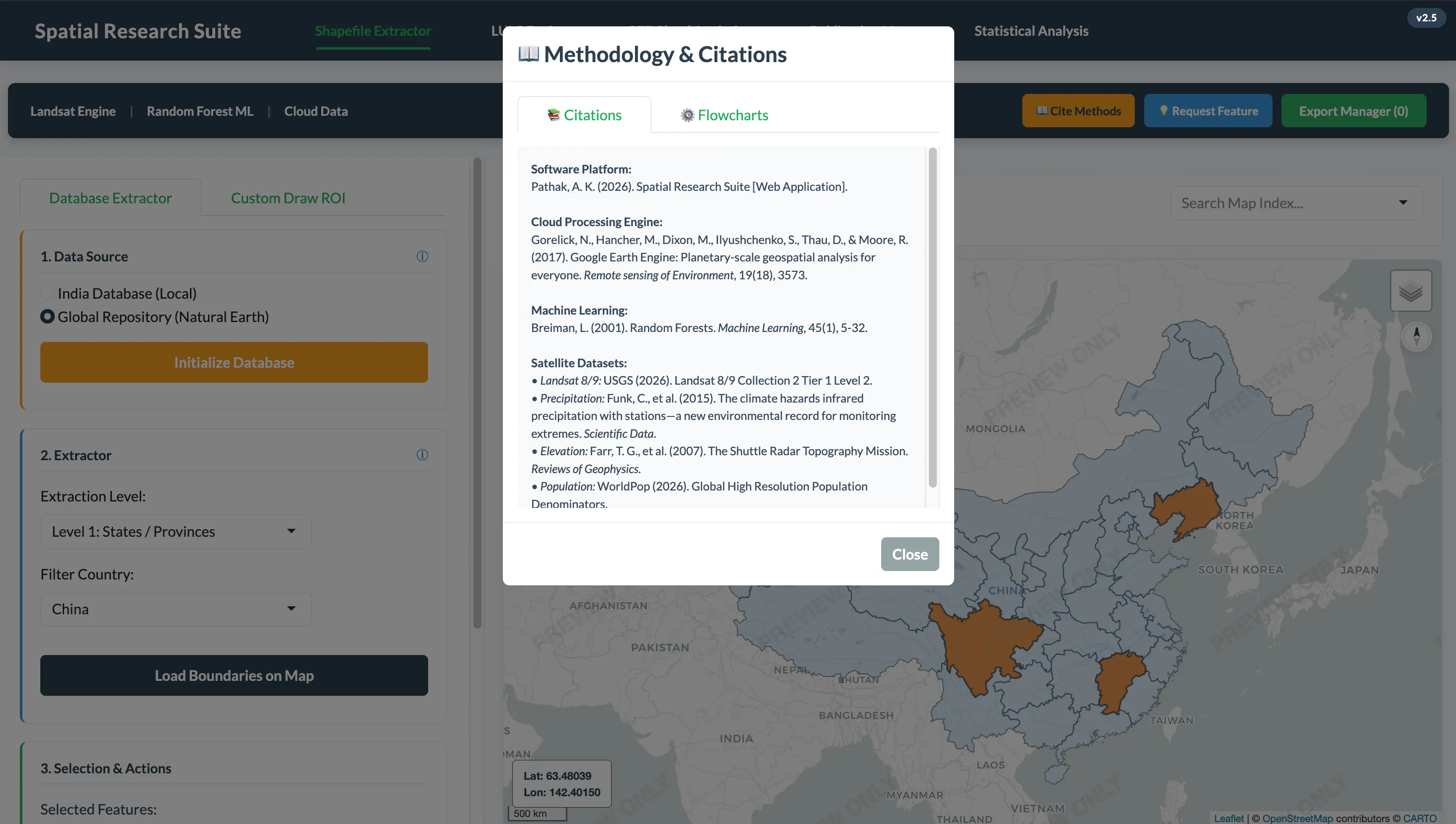The height and width of the screenshot is (824, 1456).
Task: Select Global Repository (Natural Earth) radio
Action: click(x=48, y=317)
